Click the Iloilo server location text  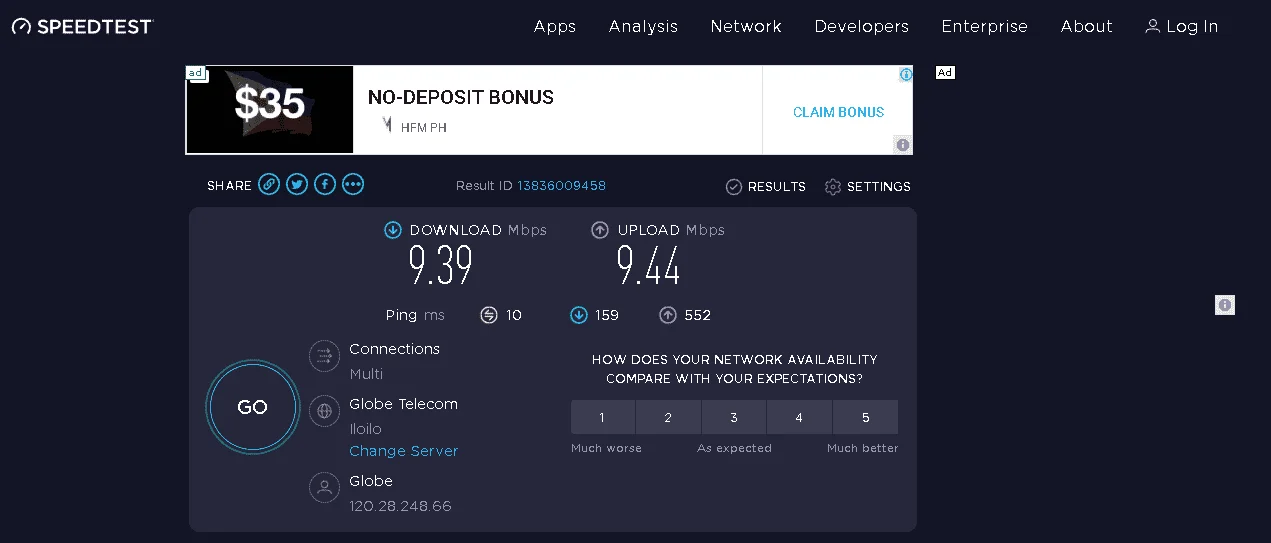click(366, 429)
